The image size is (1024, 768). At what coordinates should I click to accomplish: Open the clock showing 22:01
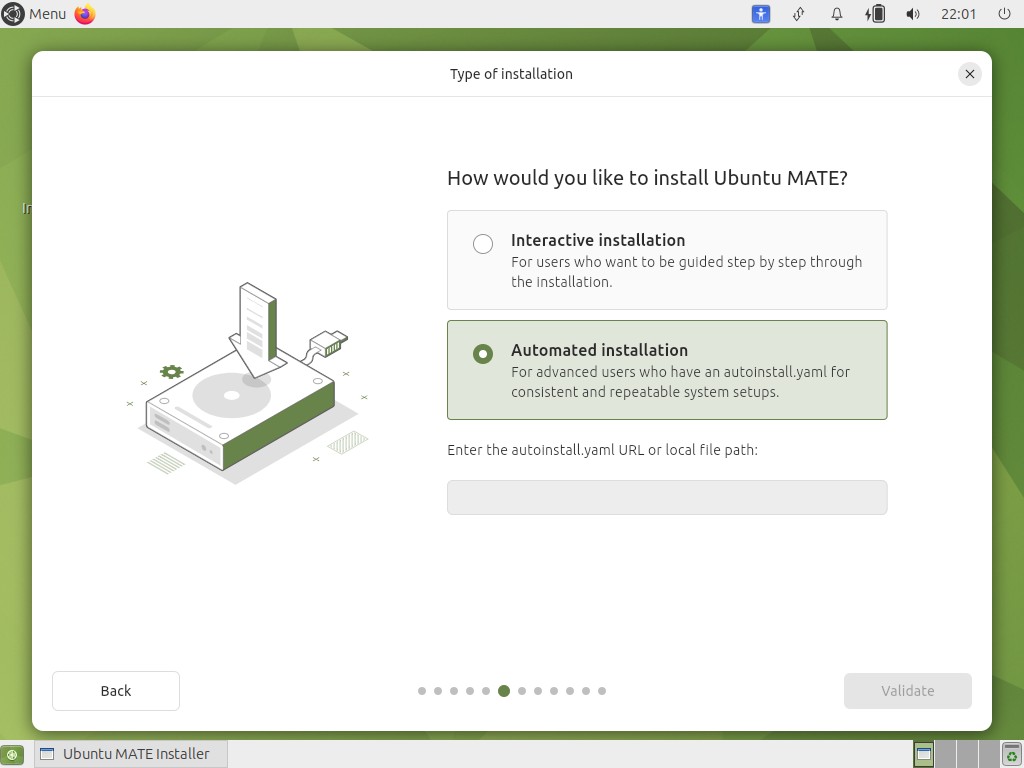pyautogui.click(x=958, y=14)
